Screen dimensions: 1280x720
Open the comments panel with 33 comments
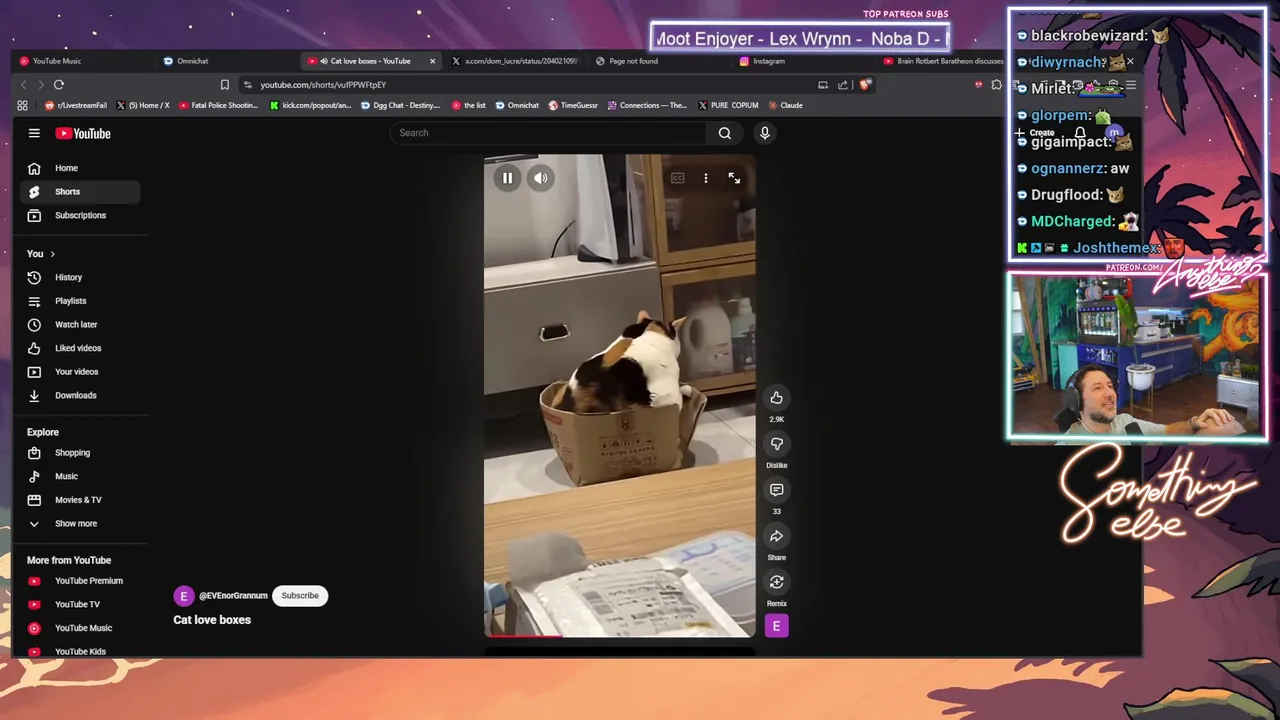(x=776, y=490)
